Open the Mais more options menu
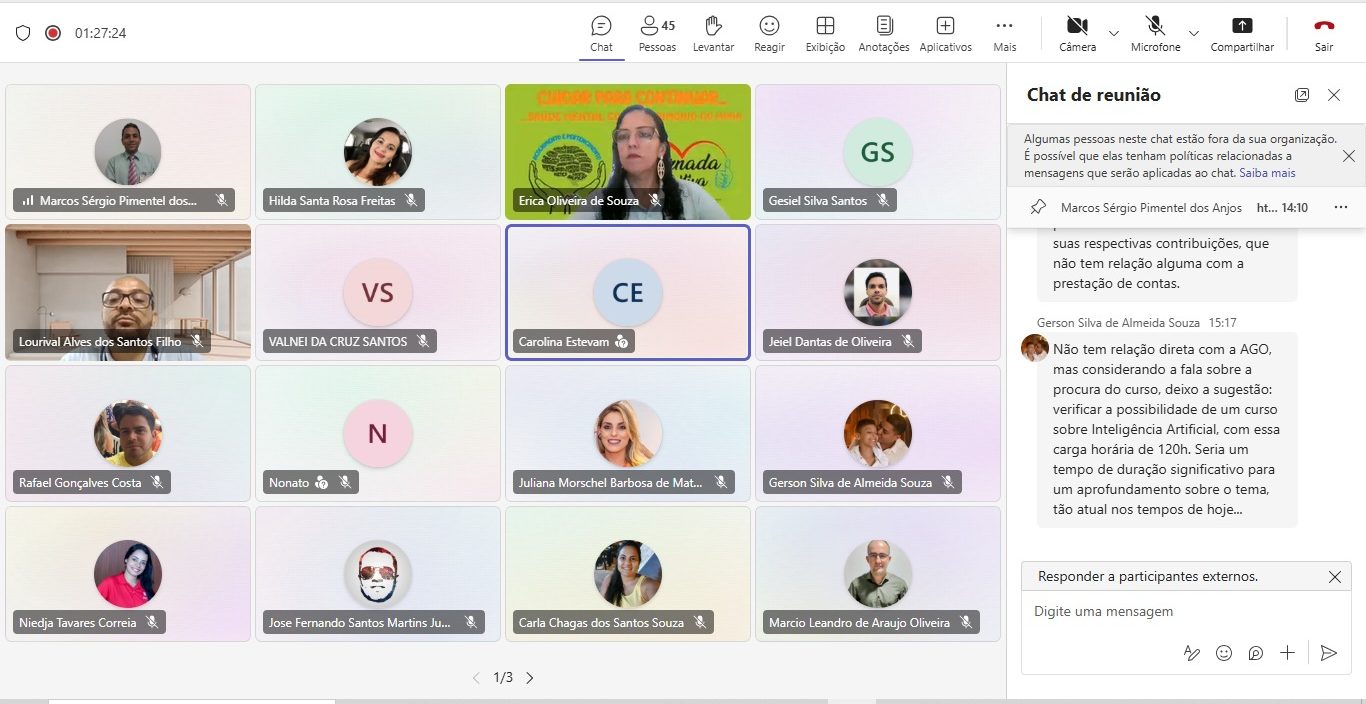 coord(1004,33)
